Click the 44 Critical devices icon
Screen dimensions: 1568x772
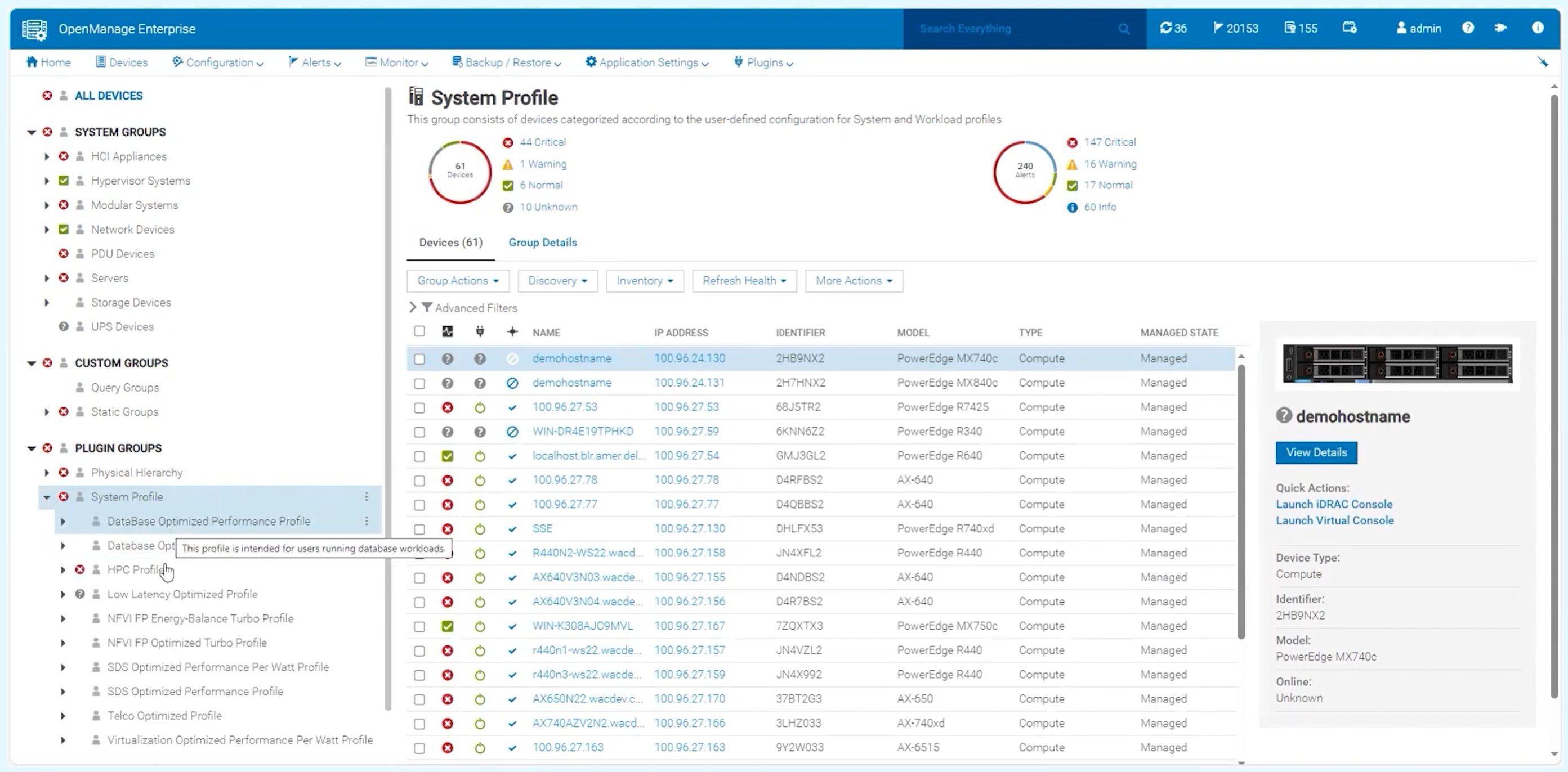pos(508,142)
